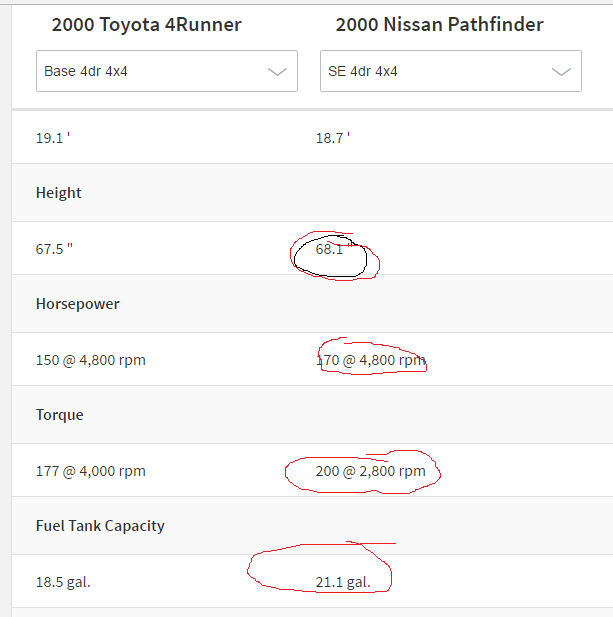This screenshot has width=613, height=617.
Task: Click the Torque row label
Action: 59,415
